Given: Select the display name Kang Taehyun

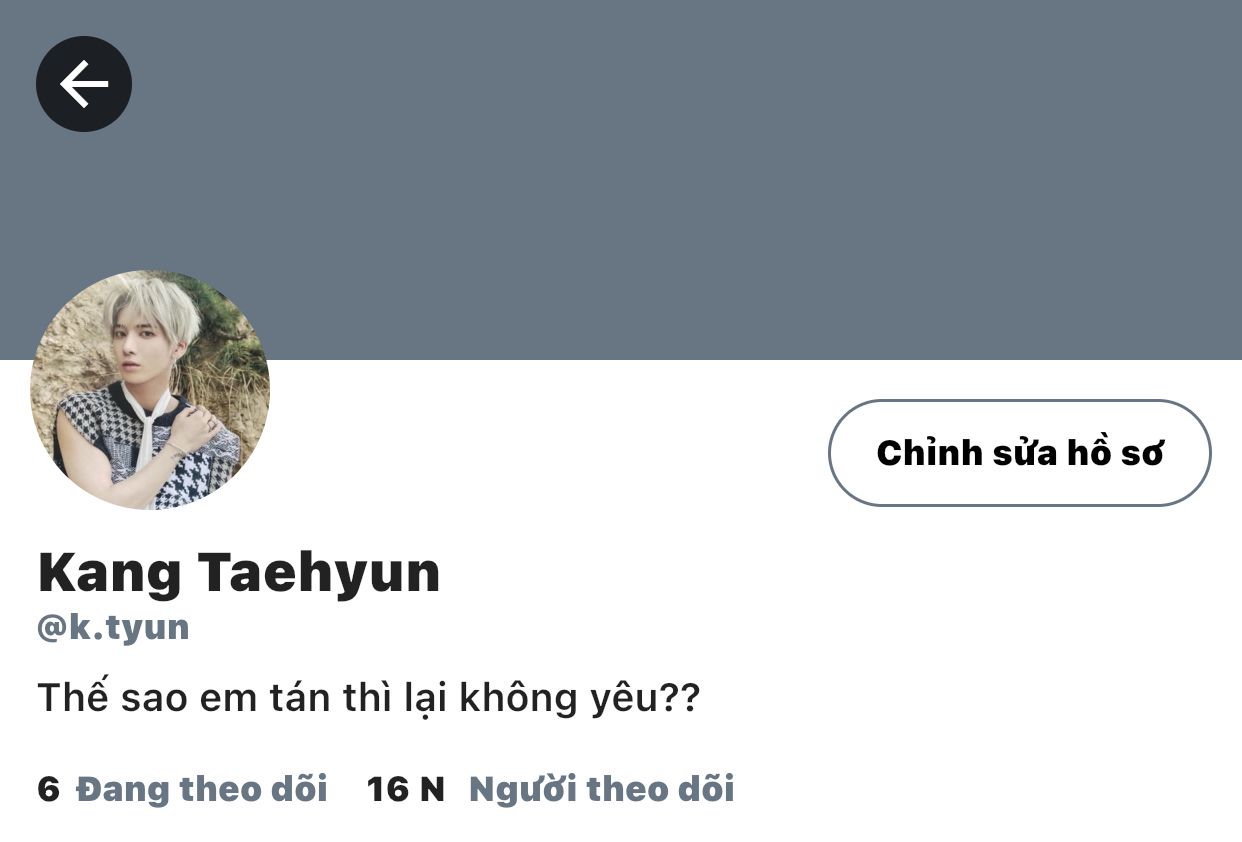Looking at the screenshot, I should [239, 573].
